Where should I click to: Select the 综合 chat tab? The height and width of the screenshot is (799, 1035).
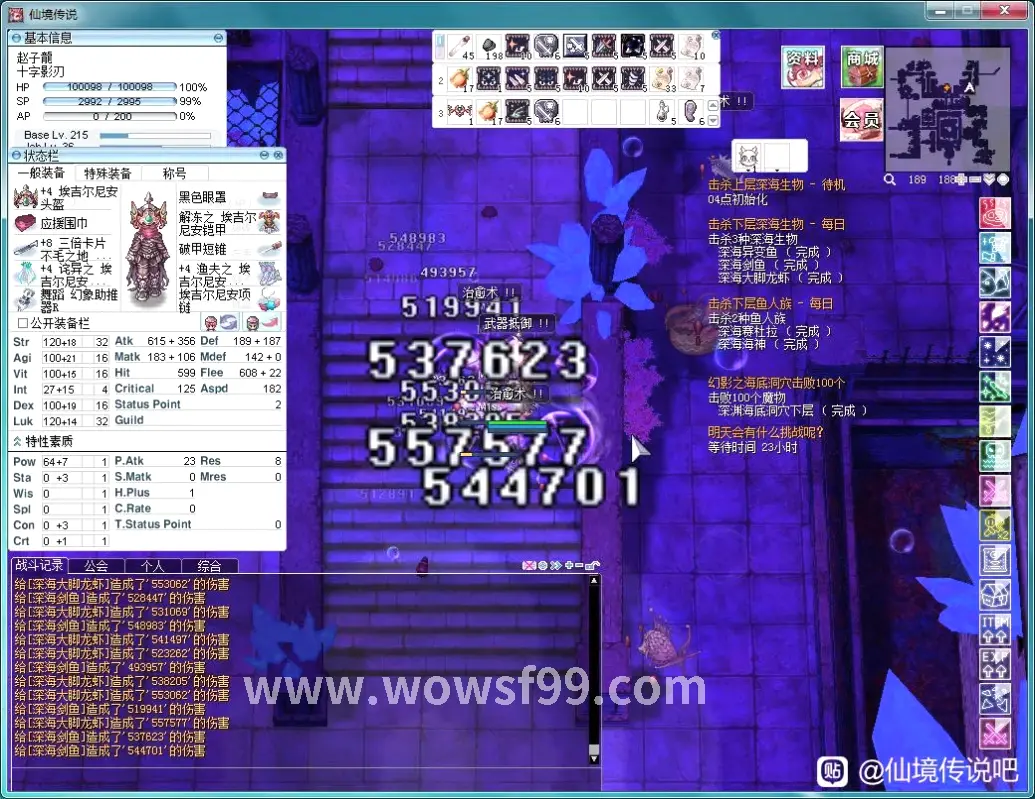pos(209,566)
